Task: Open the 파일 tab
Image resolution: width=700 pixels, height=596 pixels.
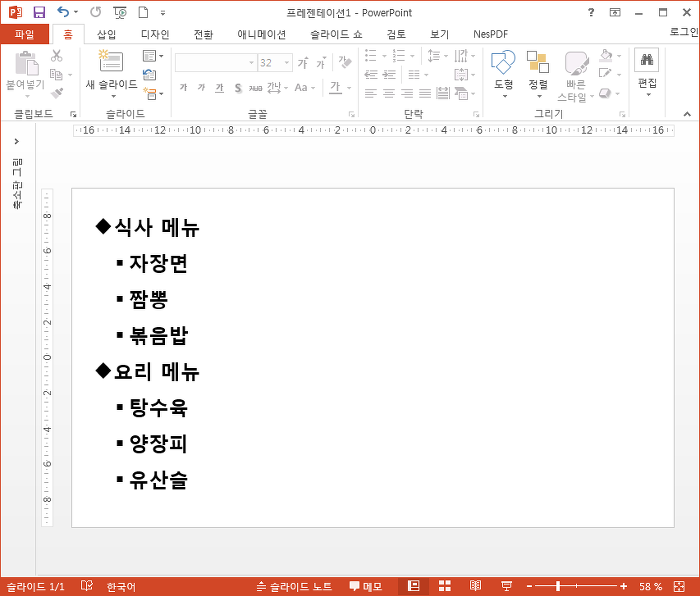Action: click(x=24, y=34)
